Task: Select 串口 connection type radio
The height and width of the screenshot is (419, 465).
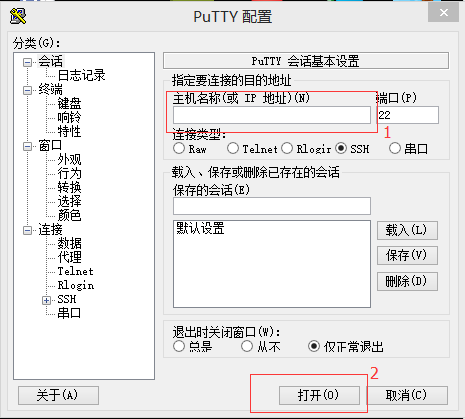Action: [x=395, y=148]
